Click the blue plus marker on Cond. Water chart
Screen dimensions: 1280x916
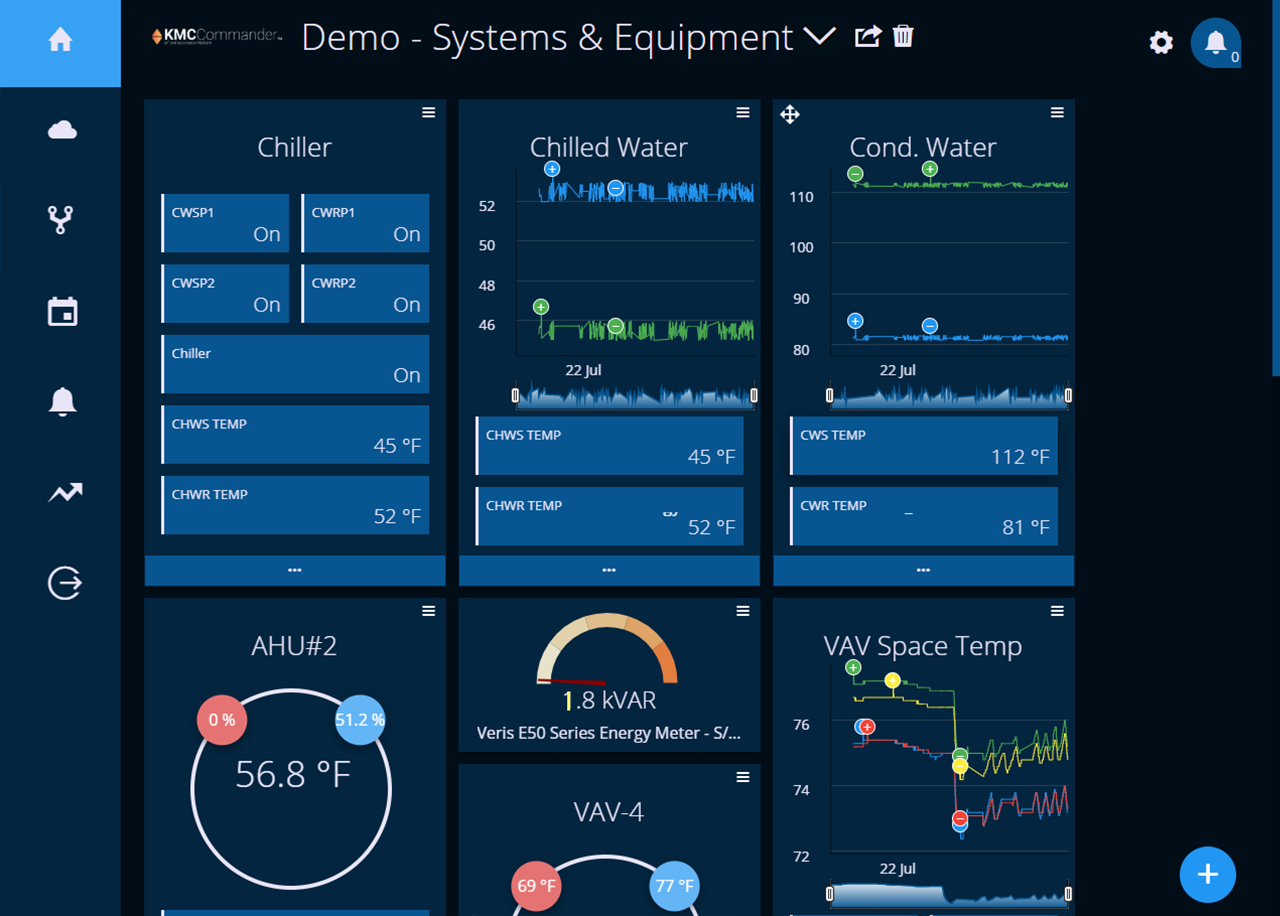coord(855,322)
